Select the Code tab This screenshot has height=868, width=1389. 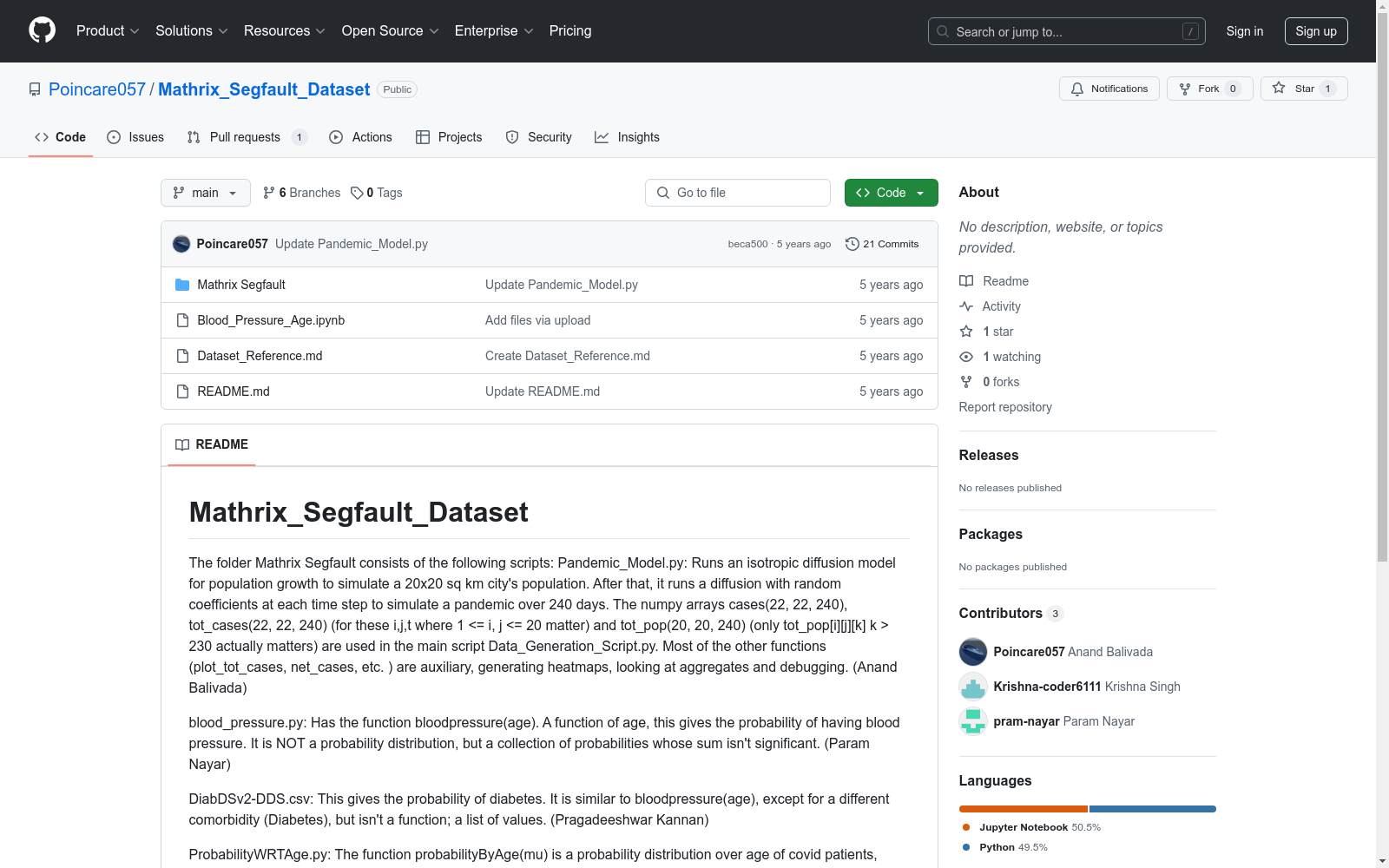click(x=61, y=137)
